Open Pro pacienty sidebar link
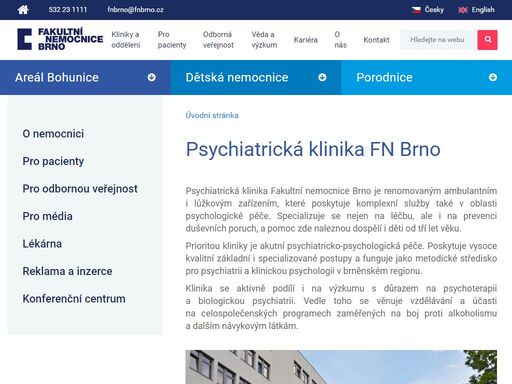Viewport: 512px width, 384px height. point(53,161)
